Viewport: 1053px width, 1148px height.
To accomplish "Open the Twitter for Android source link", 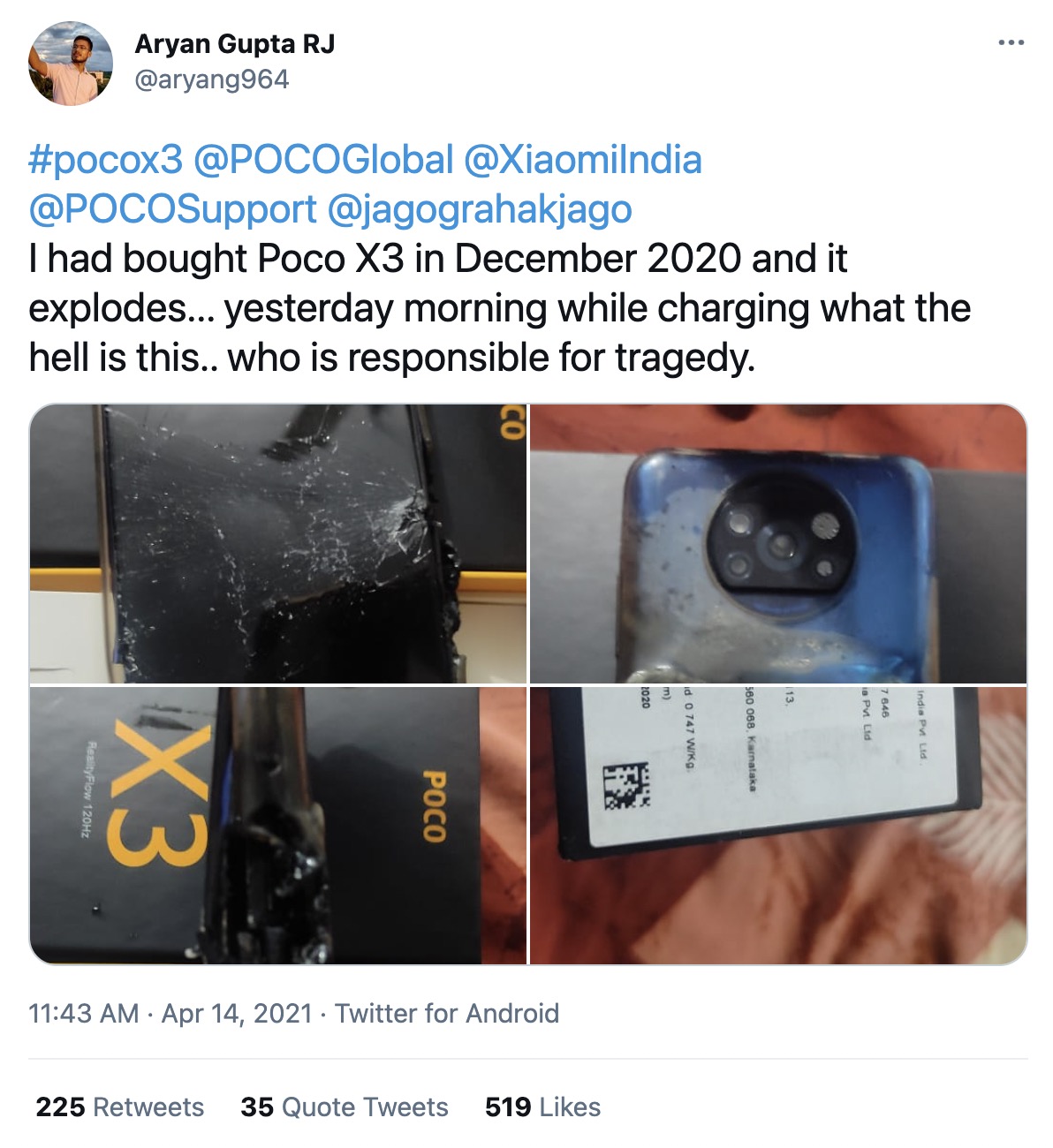I will [447, 1013].
